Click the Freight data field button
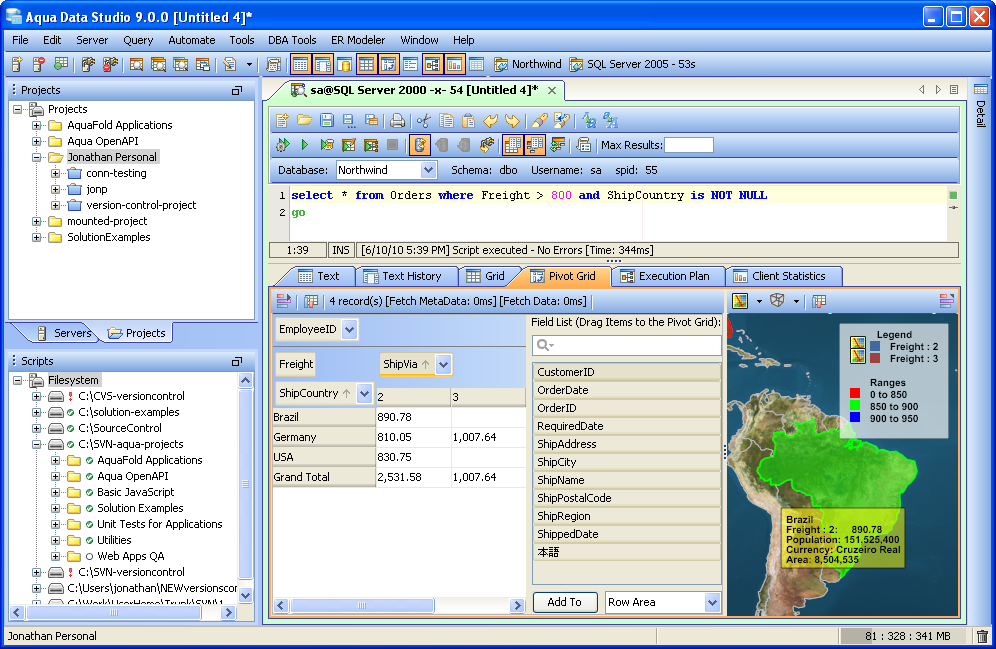 pyautogui.click(x=296, y=364)
